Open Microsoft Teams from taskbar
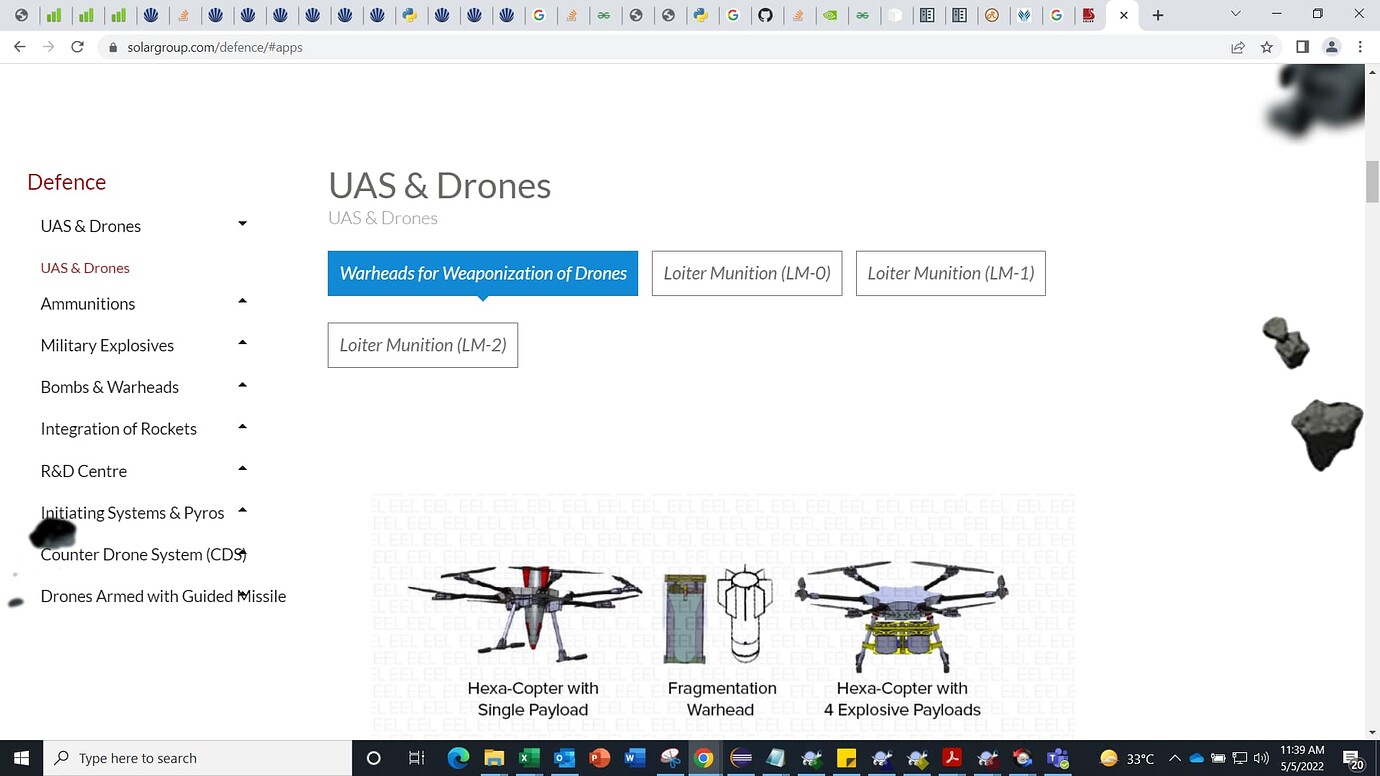Screen dimensions: 1380x776 (1057, 758)
